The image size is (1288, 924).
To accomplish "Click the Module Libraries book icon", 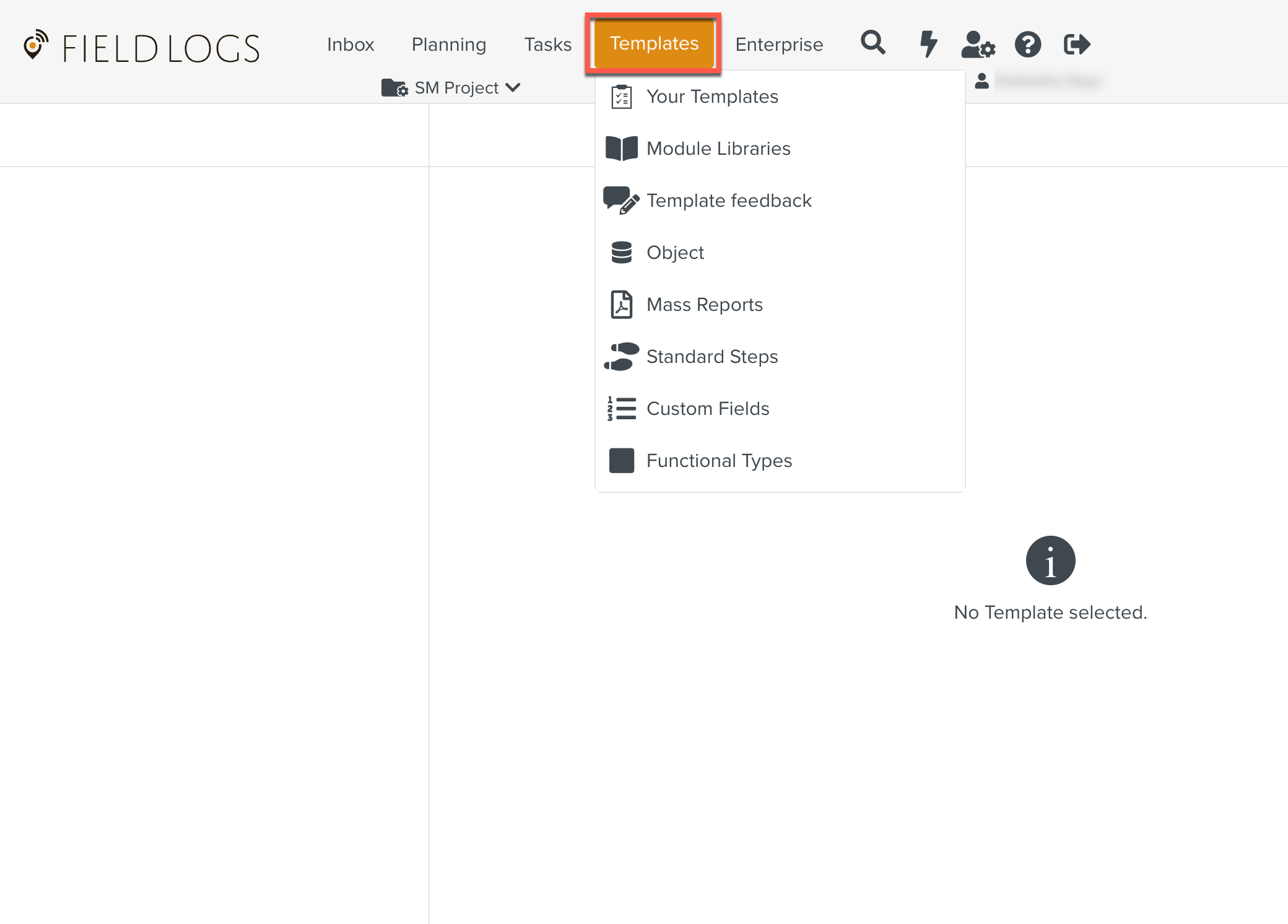I will pyautogui.click(x=621, y=149).
